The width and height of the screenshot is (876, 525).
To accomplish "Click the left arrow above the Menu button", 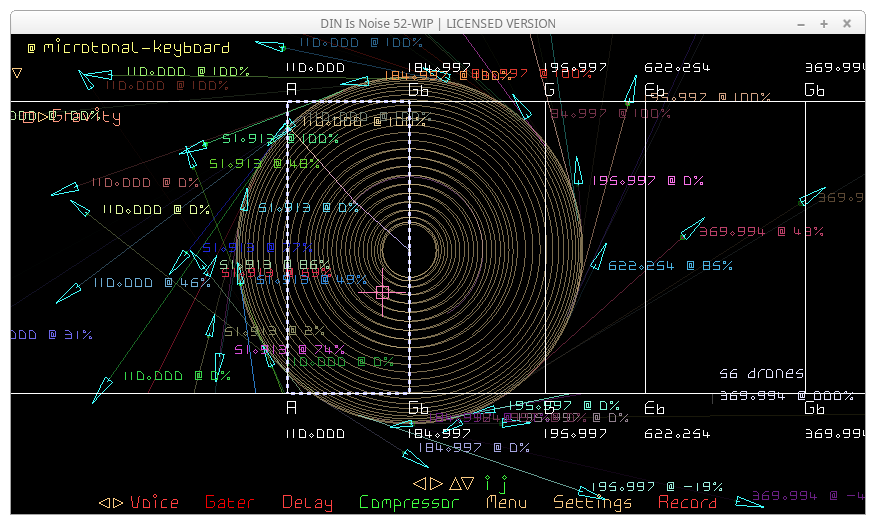I will pos(421,483).
